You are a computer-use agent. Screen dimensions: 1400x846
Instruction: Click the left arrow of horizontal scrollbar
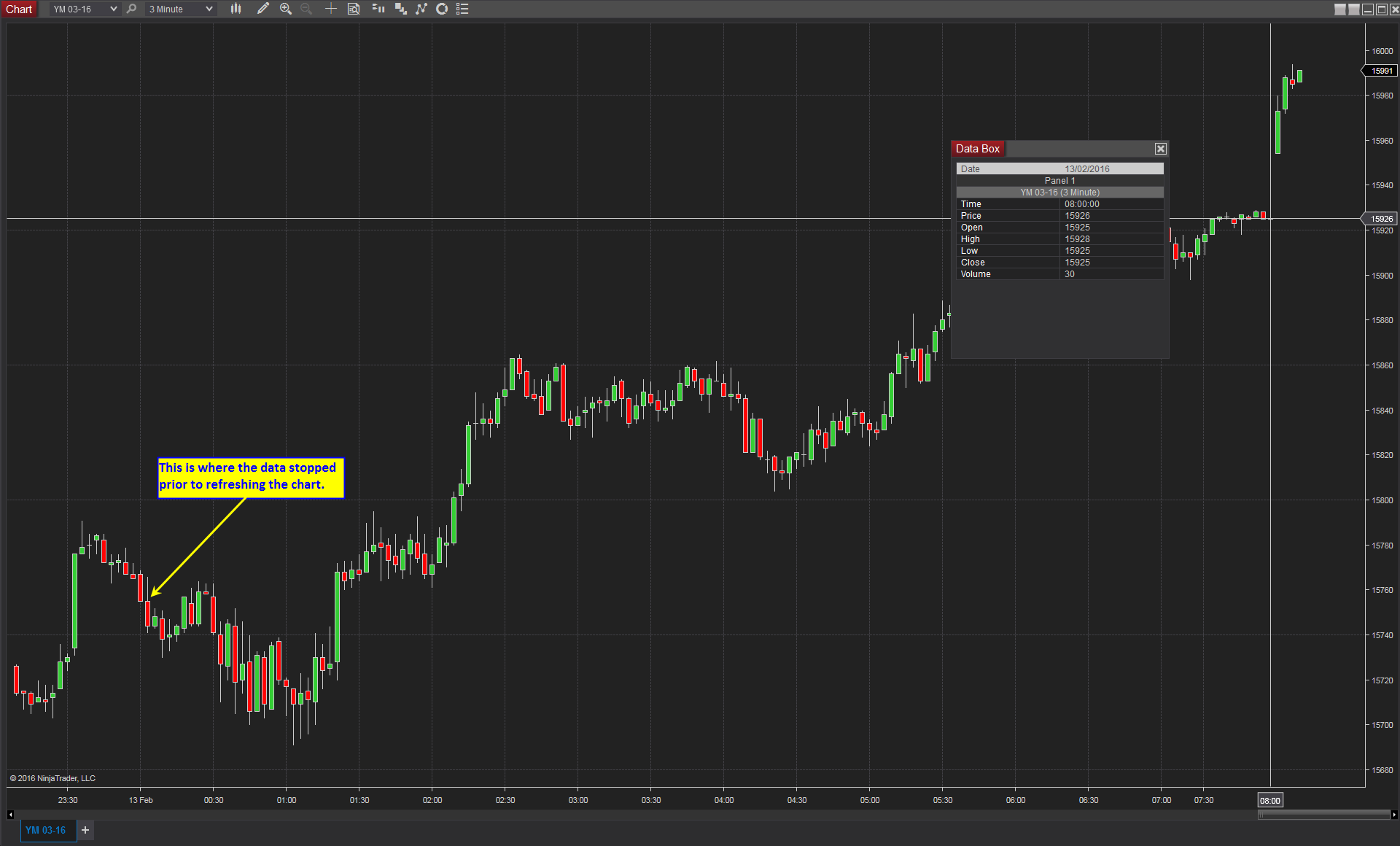click(10, 815)
